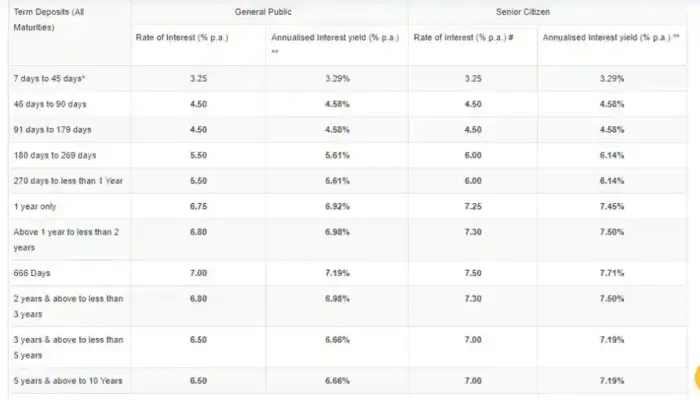Click the orange floating button at right edge
The width and height of the screenshot is (700, 411).
tap(694, 377)
